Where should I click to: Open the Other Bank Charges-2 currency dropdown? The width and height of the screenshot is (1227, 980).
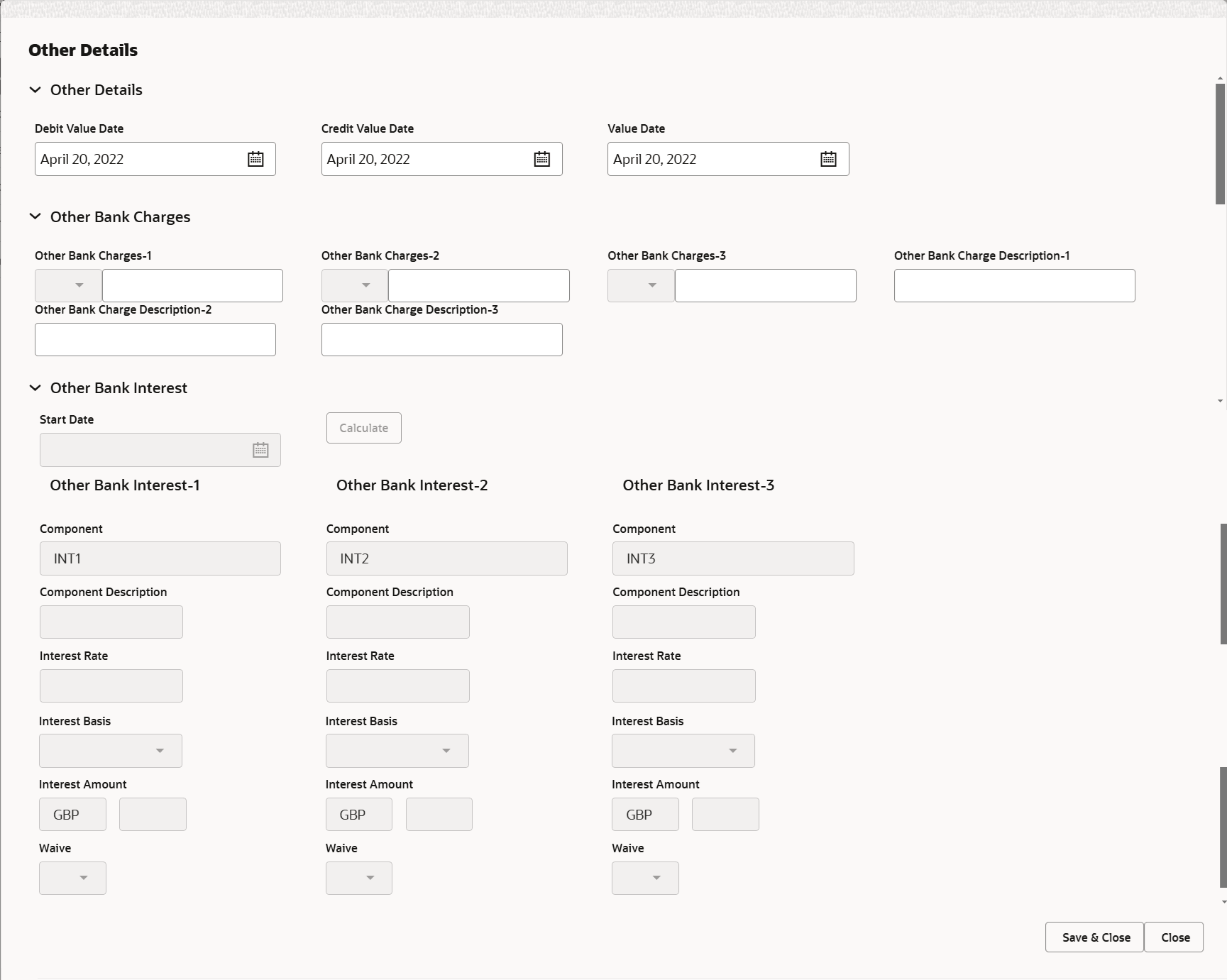355,285
